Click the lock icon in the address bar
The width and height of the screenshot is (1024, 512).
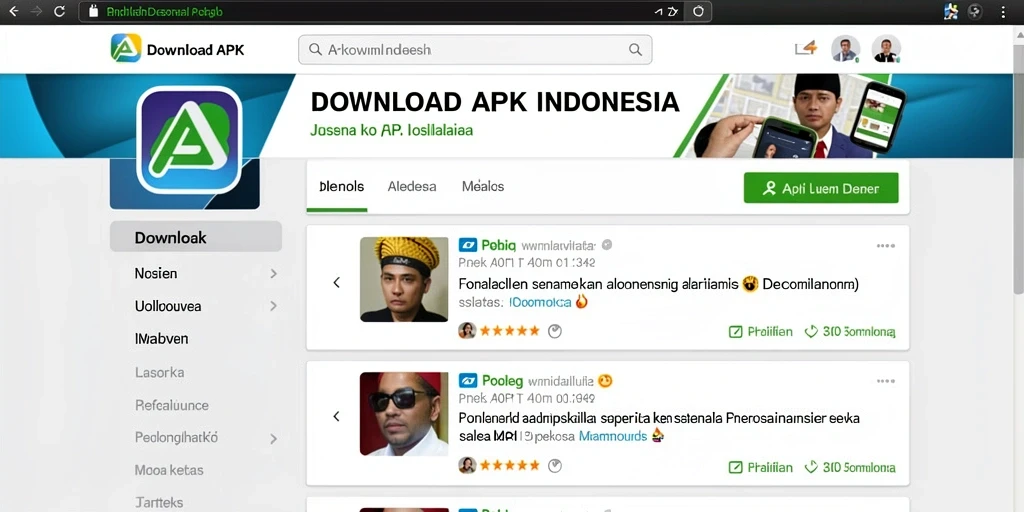(x=93, y=11)
